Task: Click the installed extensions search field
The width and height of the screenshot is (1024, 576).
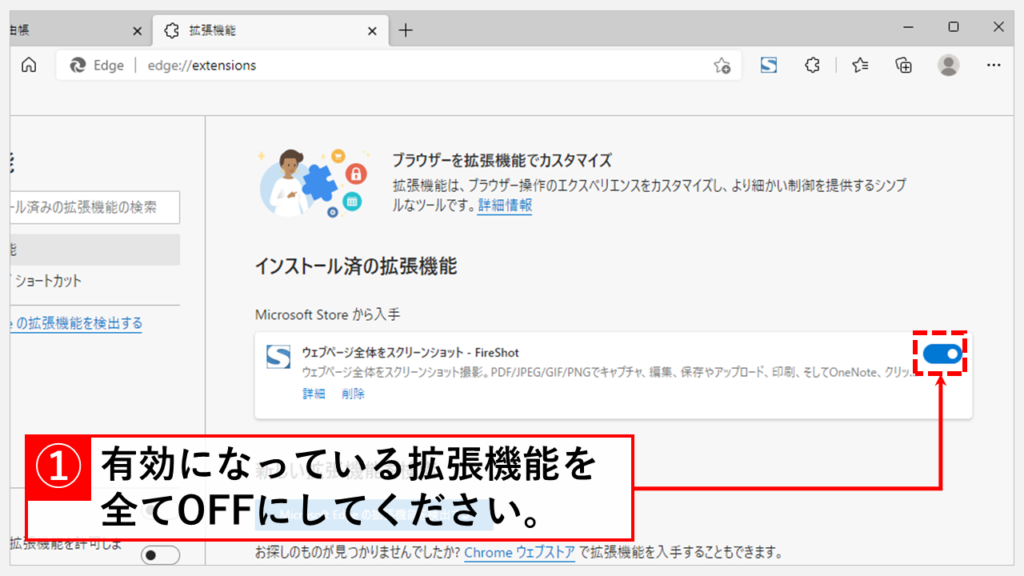Action: (95, 208)
